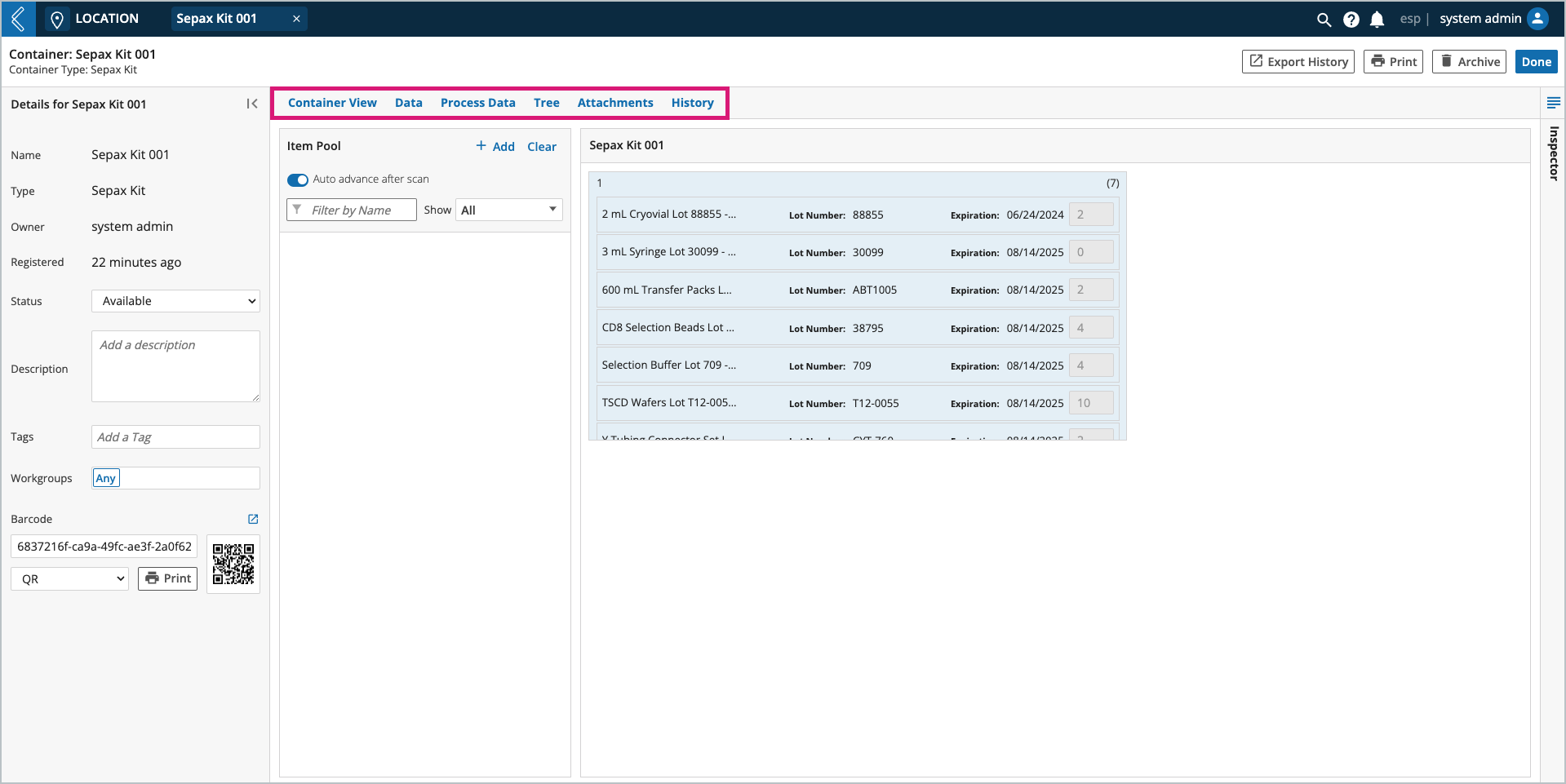
Task: Open the system admin user avatar
Action: (x=1537, y=19)
